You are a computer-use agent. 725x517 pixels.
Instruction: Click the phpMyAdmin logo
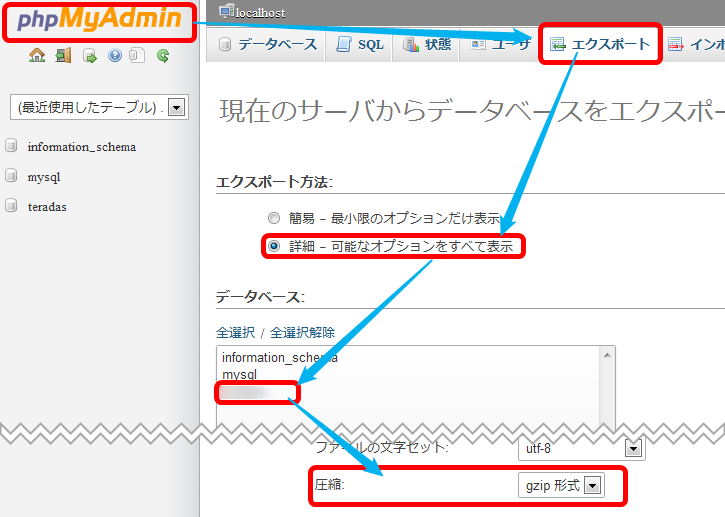[99, 20]
